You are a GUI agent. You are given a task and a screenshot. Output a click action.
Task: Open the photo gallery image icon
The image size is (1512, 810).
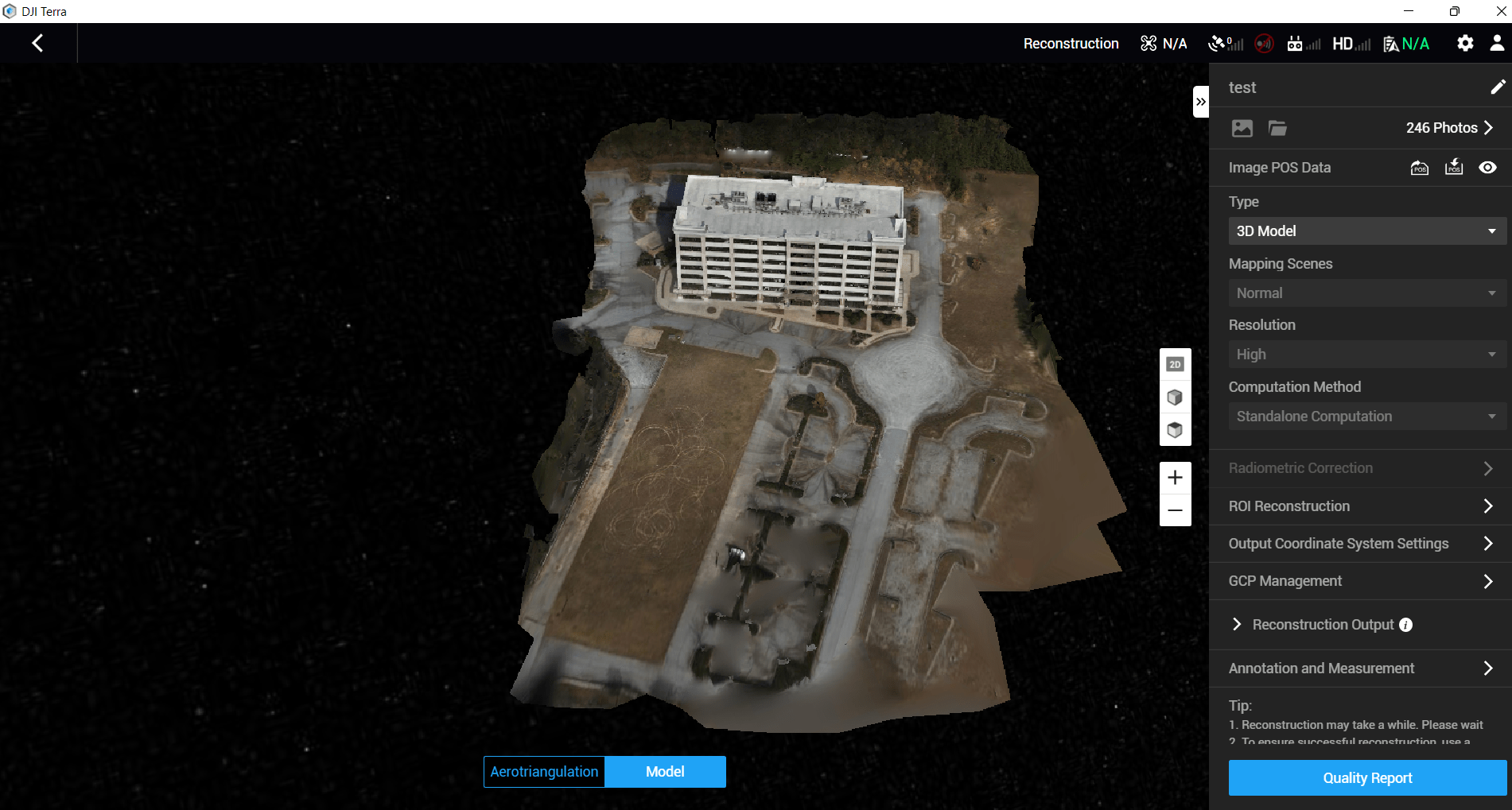click(1242, 128)
